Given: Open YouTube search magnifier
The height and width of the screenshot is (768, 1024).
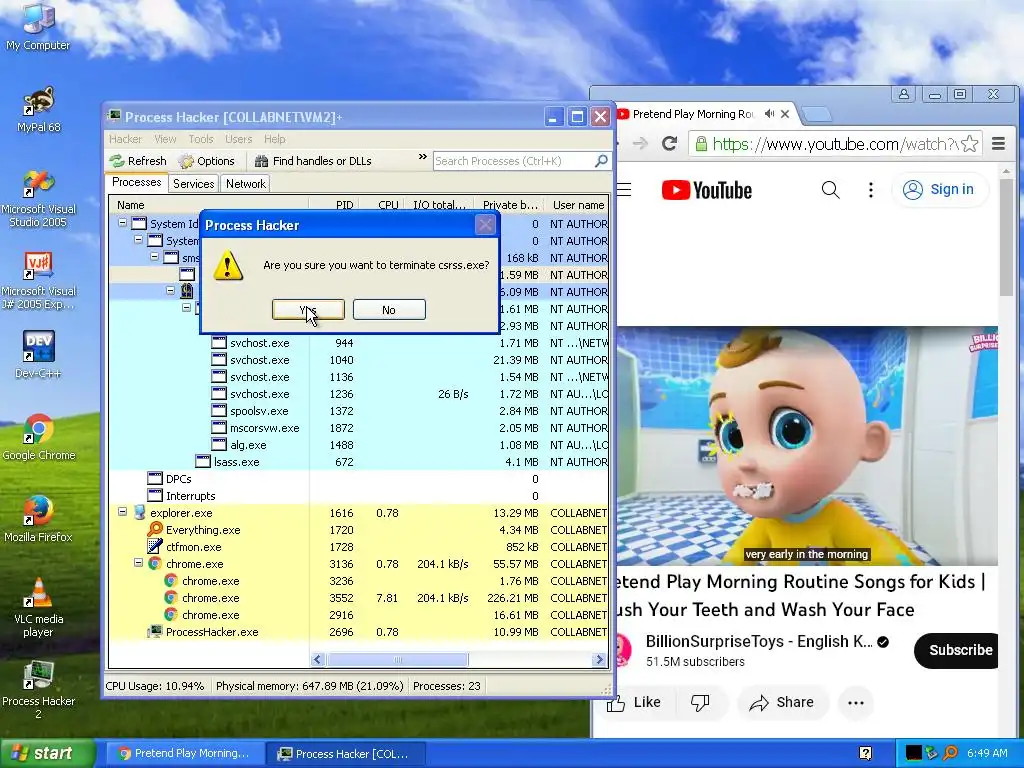Looking at the screenshot, I should click(x=830, y=190).
